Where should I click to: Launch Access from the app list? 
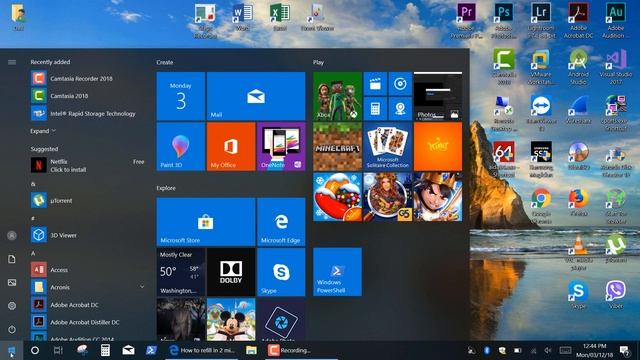(87, 270)
